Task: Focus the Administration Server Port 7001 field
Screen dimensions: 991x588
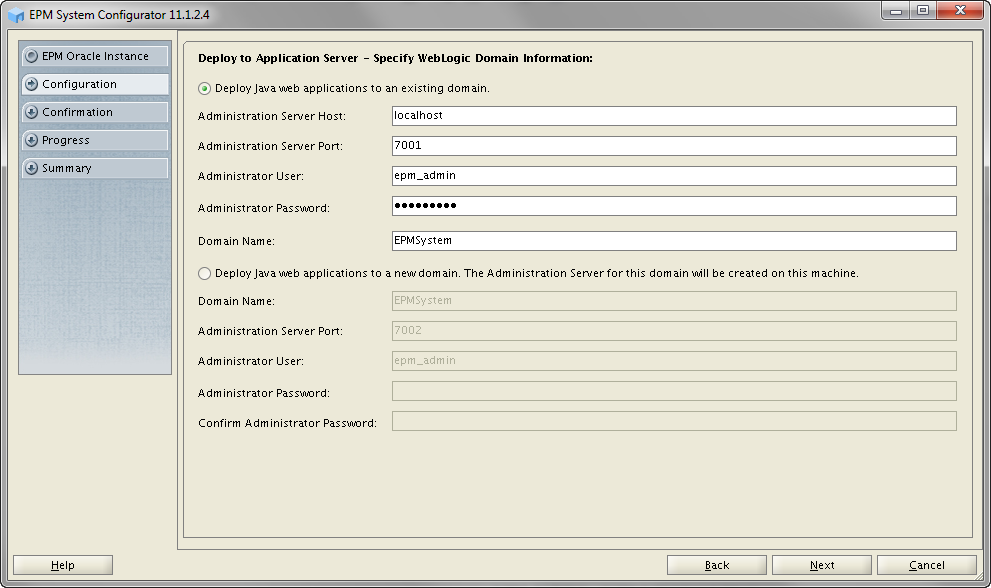Action: 674,146
